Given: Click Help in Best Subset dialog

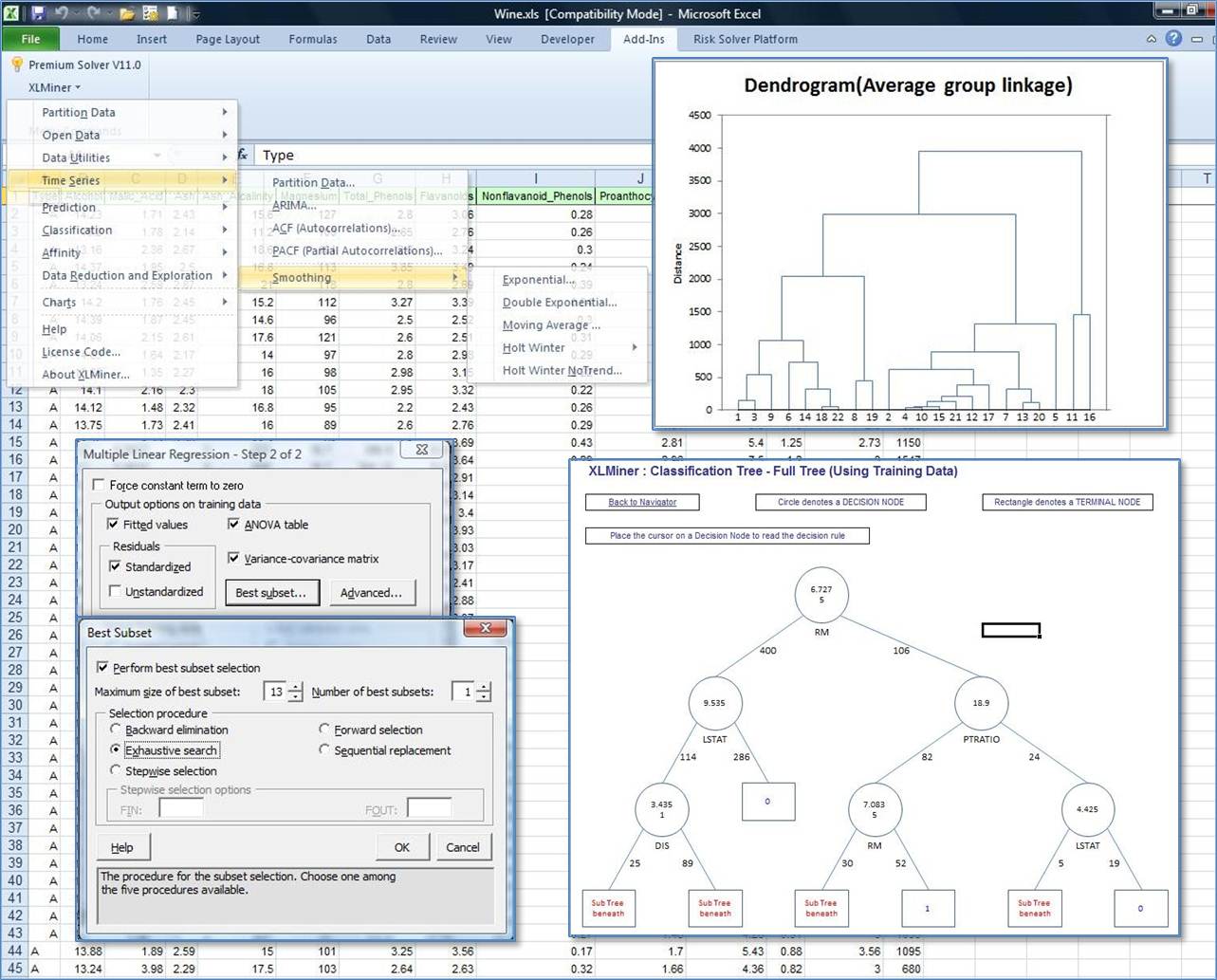Looking at the screenshot, I should pyautogui.click(x=122, y=847).
